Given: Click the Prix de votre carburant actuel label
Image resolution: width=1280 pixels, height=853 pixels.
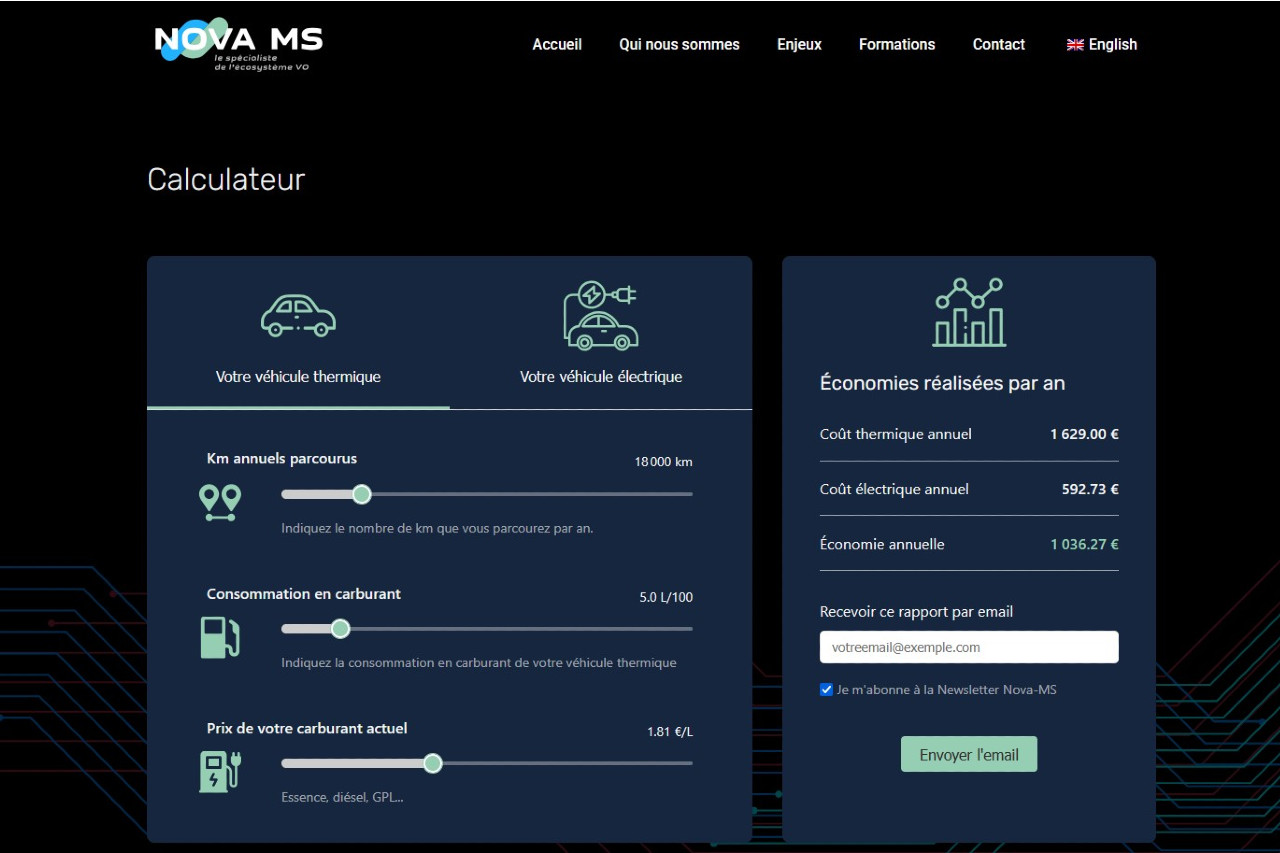Looking at the screenshot, I should 307,728.
